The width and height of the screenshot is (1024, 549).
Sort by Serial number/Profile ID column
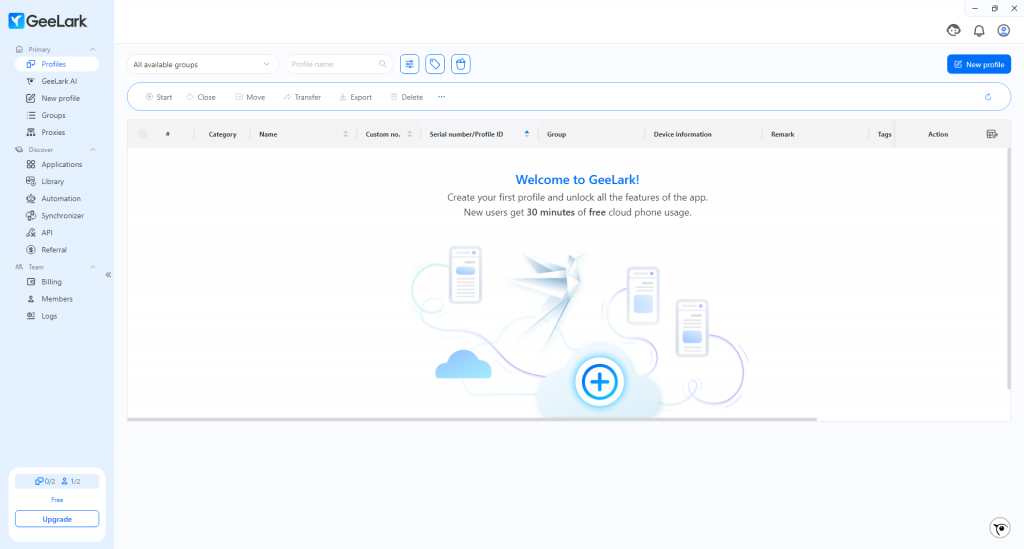click(526, 134)
